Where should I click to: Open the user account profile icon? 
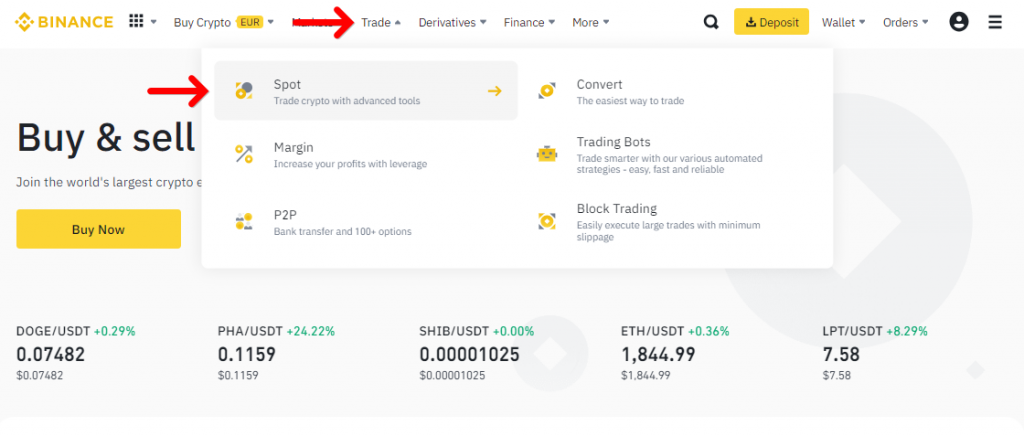[x=958, y=22]
